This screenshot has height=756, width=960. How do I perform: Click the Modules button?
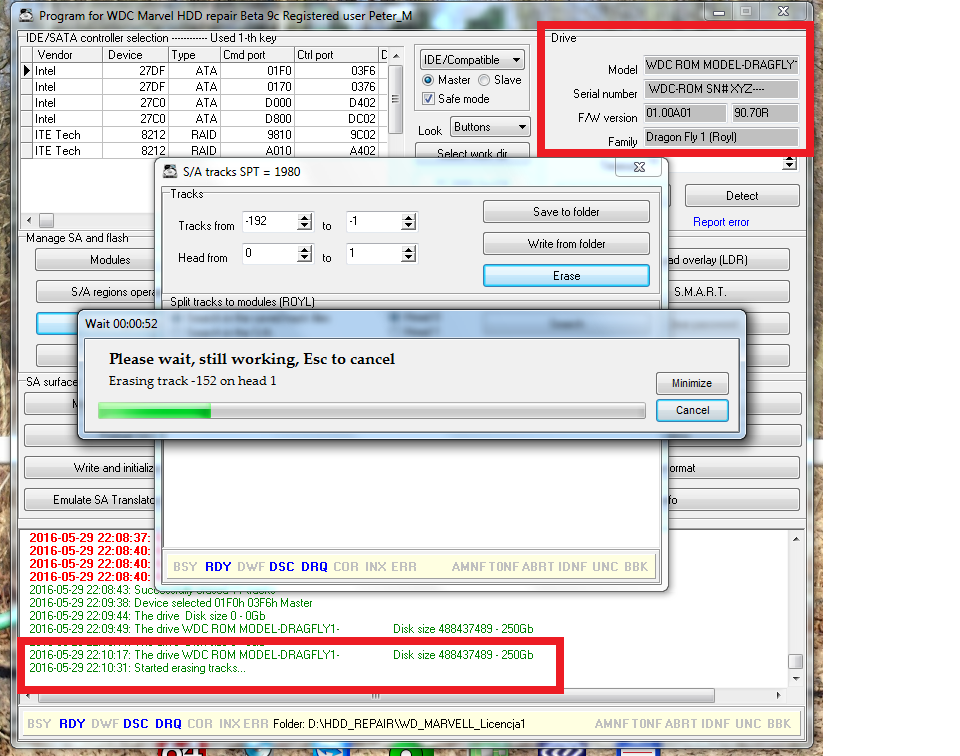tap(96, 260)
